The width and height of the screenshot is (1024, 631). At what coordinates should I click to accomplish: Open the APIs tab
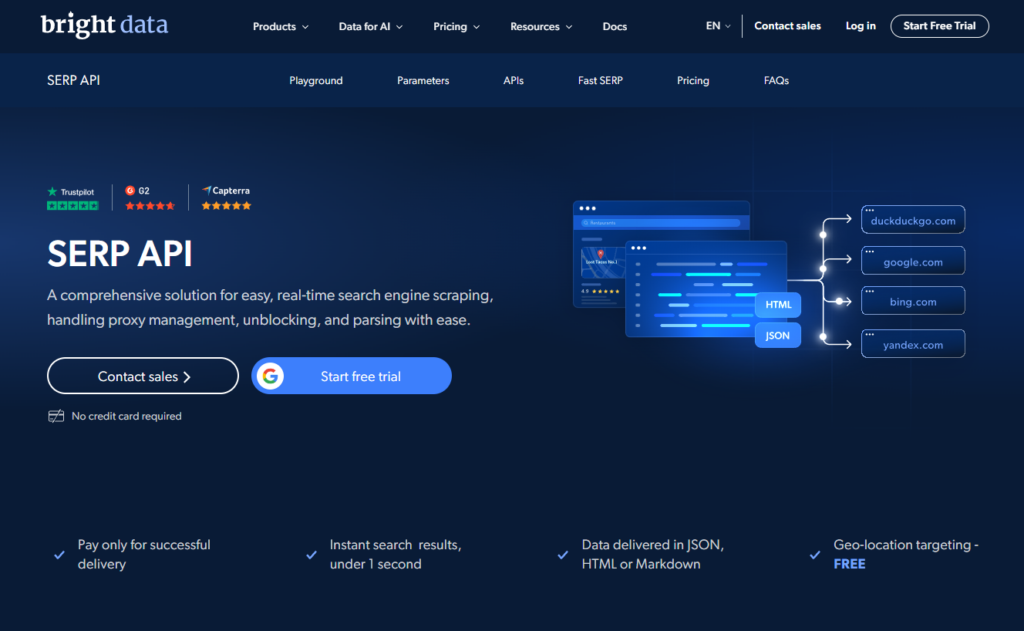[x=513, y=80]
